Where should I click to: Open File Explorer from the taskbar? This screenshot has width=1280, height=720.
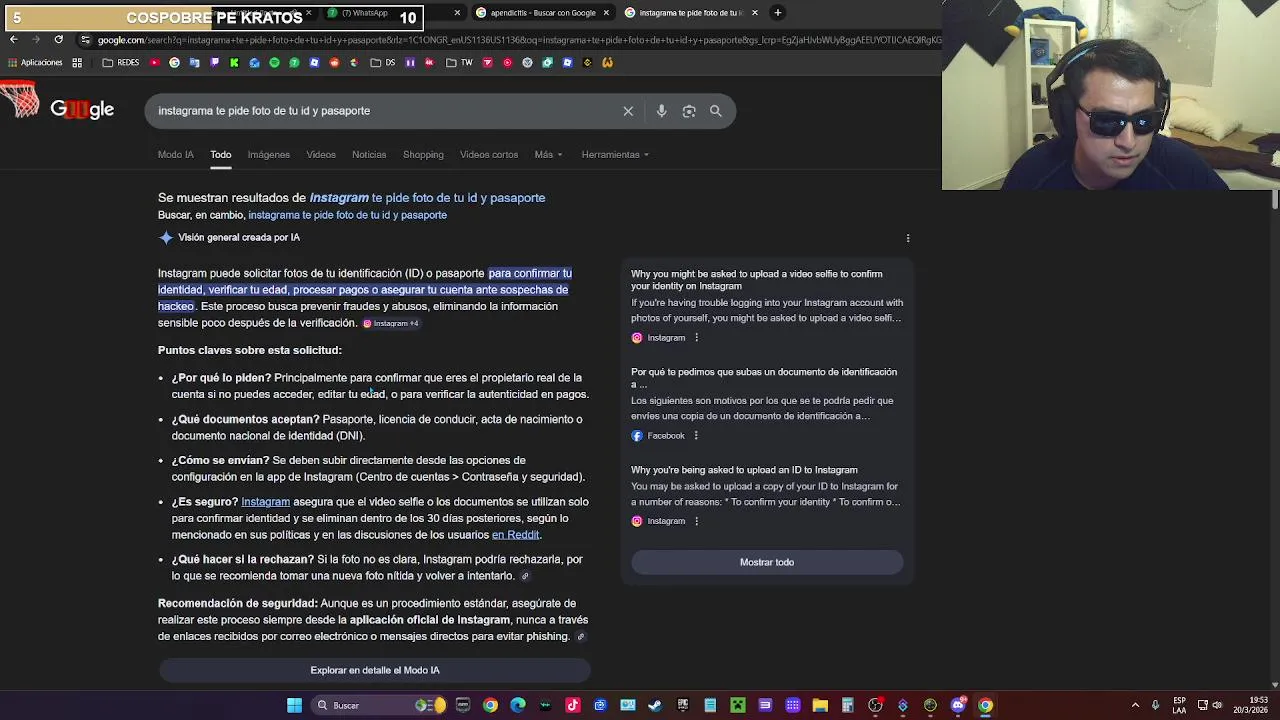[x=820, y=705]
